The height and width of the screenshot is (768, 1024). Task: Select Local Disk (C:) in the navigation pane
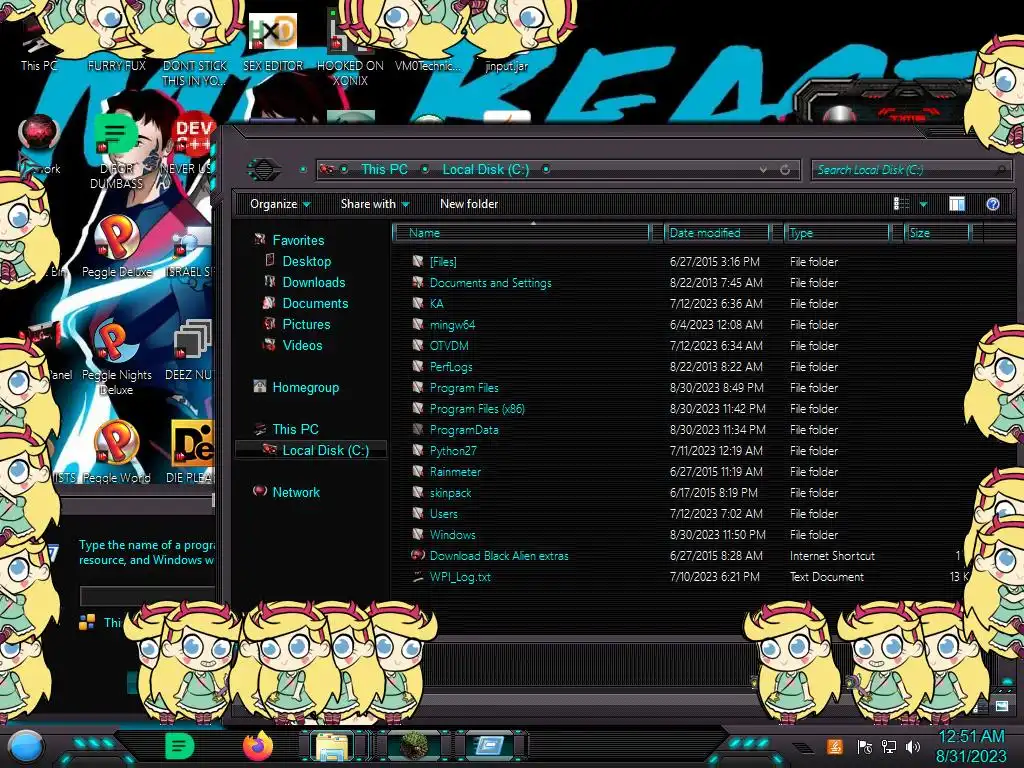(311, 450)
